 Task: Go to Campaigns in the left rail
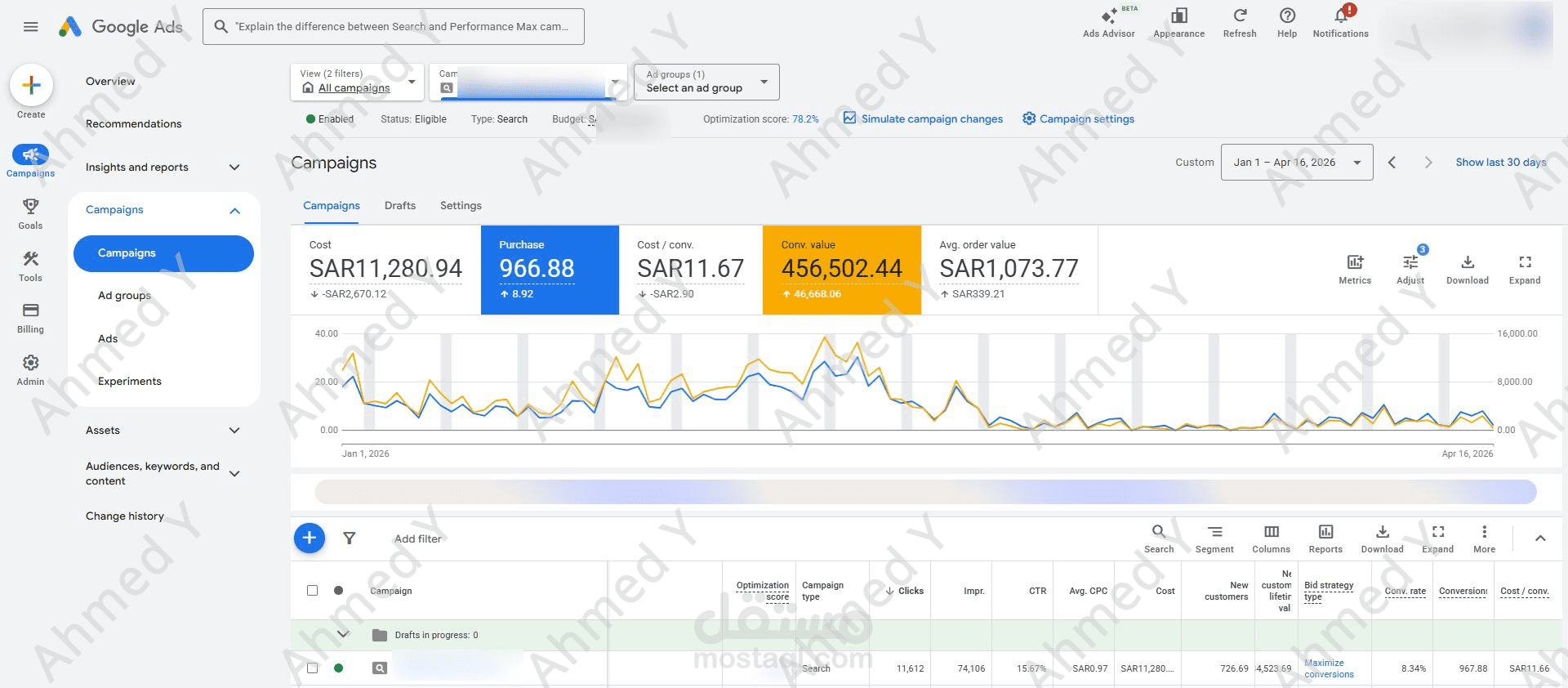[x=30, y=161]
